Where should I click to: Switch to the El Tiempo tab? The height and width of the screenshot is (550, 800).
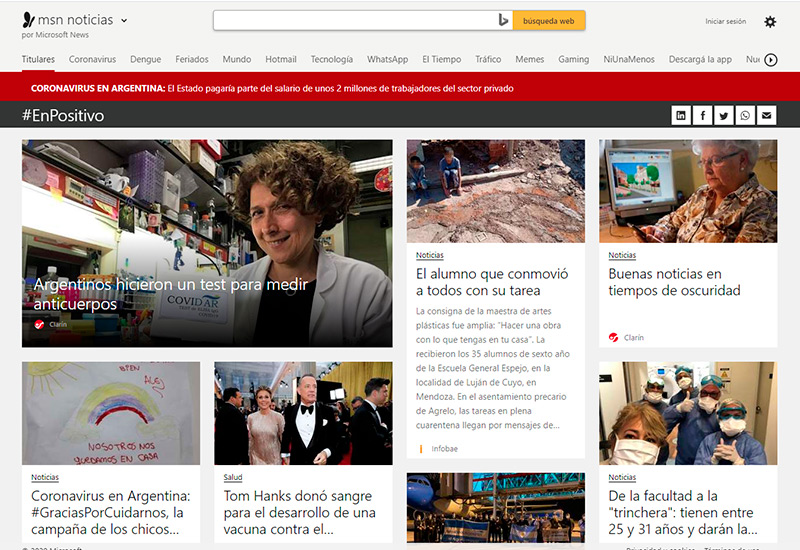(441, 60)
